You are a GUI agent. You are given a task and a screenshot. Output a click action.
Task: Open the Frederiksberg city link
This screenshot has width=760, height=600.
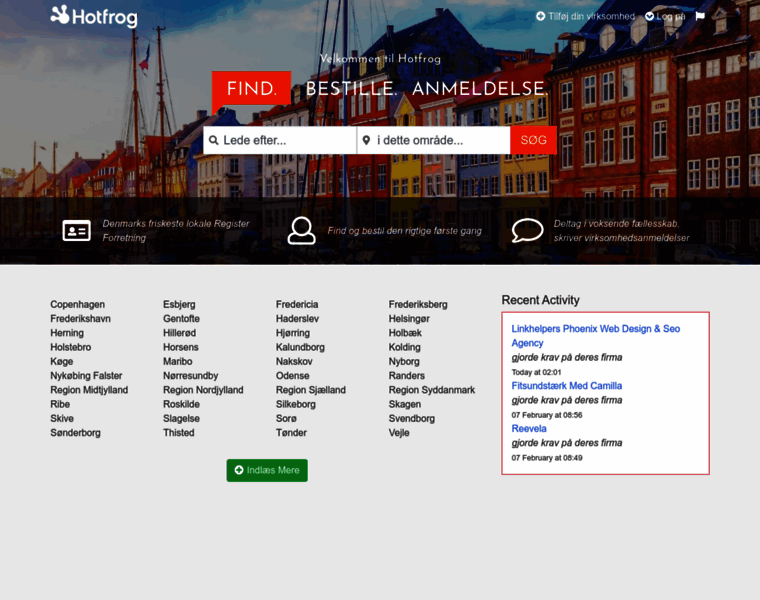[x=418, y=304]
